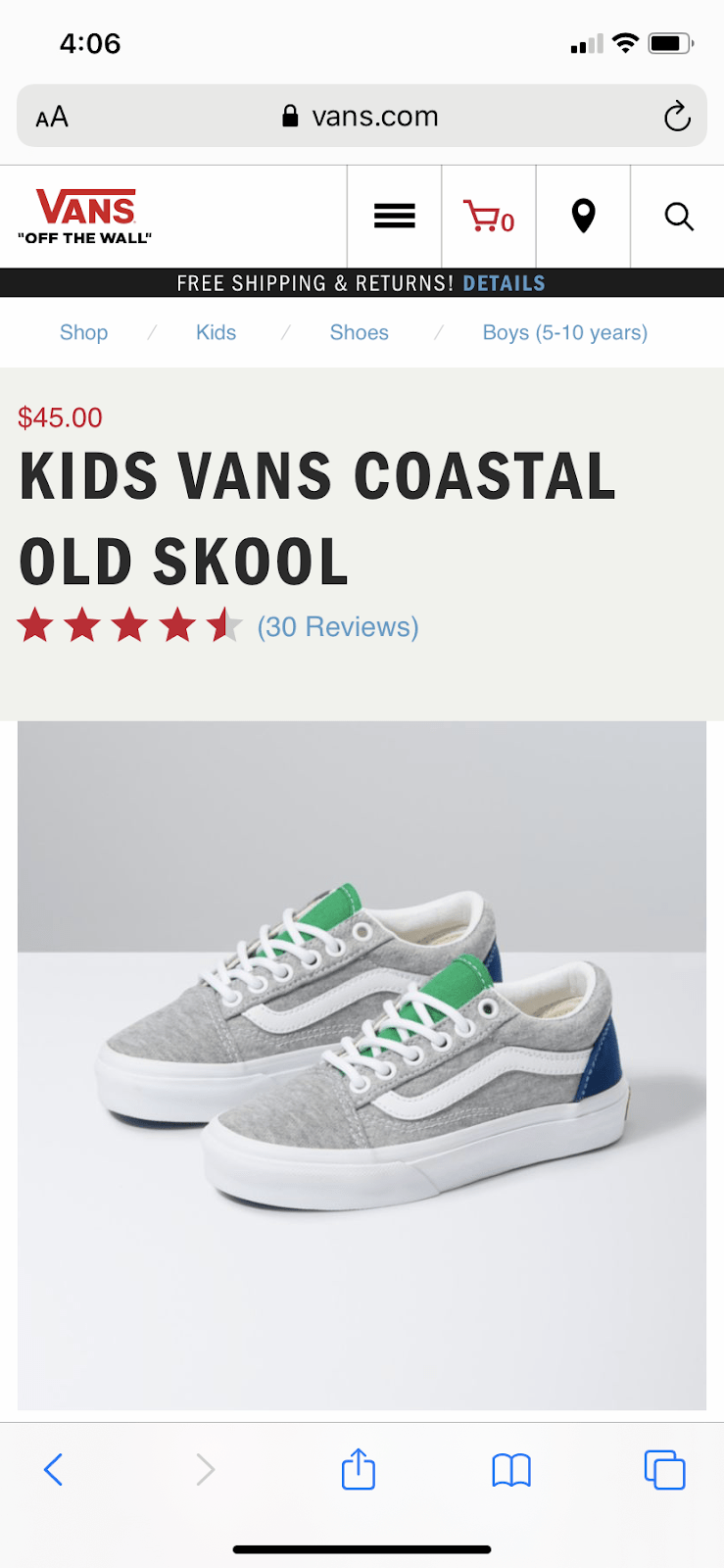
Task: Open the shopping cart icon
Action: click(x=489, y=217)
